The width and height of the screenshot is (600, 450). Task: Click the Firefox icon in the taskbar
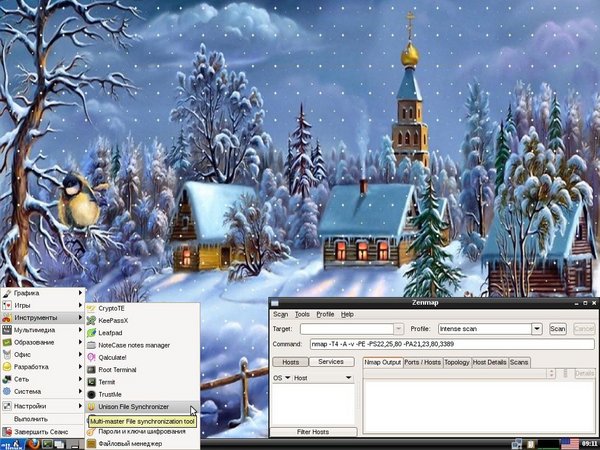tap(31, 443)
